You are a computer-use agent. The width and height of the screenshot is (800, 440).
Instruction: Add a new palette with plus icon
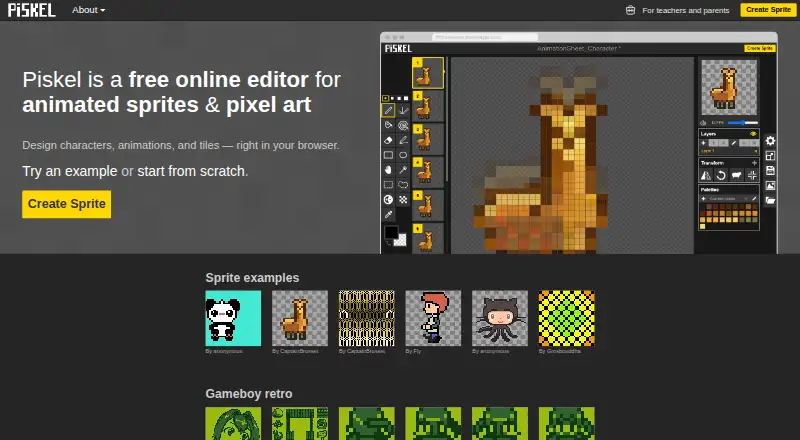[x=704, y=199]
